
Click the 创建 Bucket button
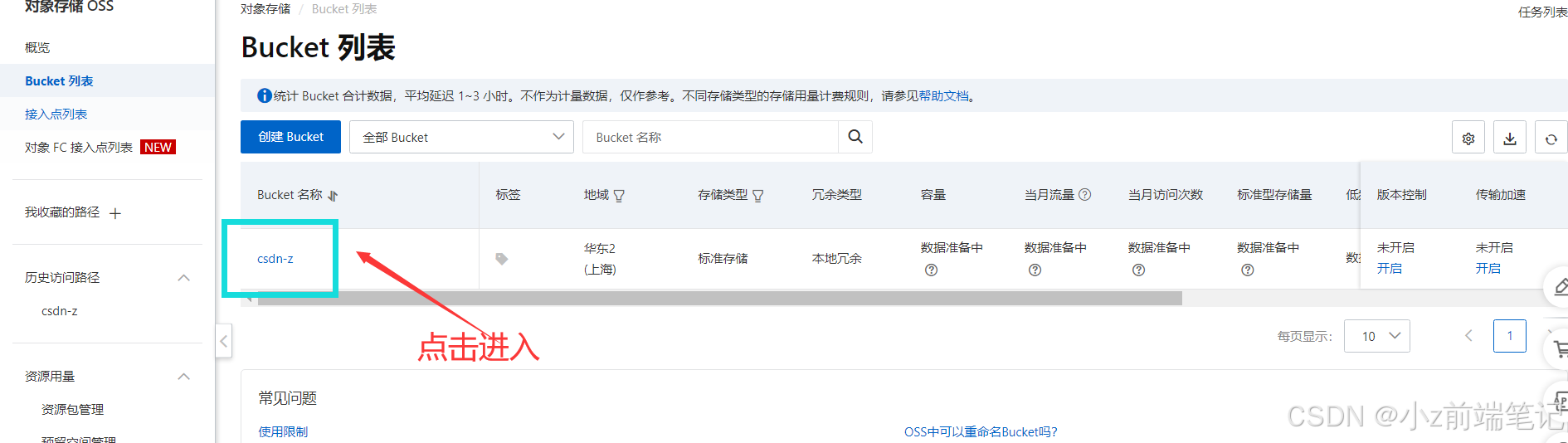coord(290,137)
